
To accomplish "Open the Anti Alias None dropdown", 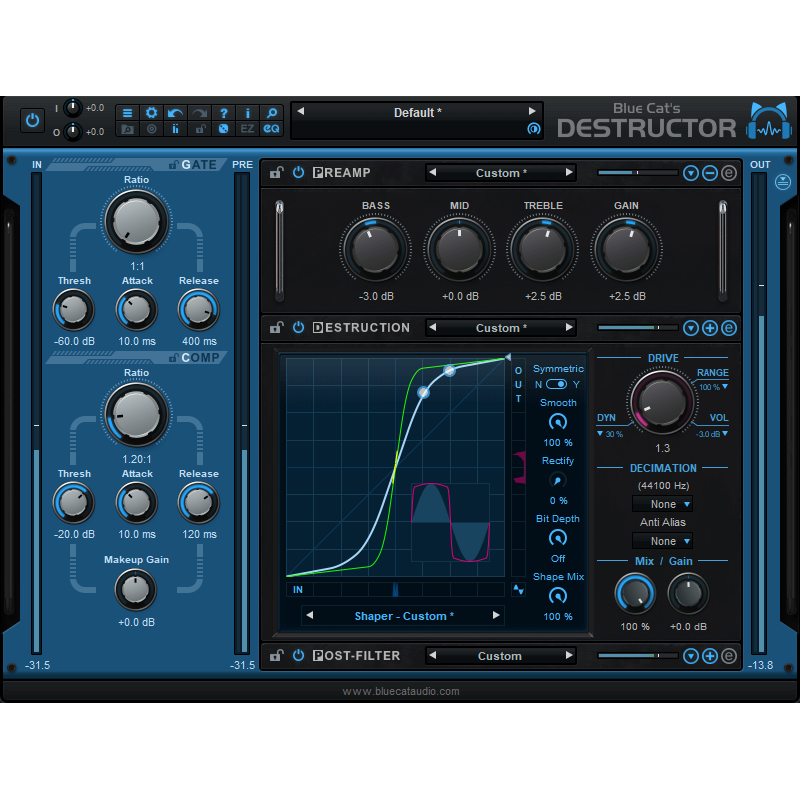I will (663, 540).
